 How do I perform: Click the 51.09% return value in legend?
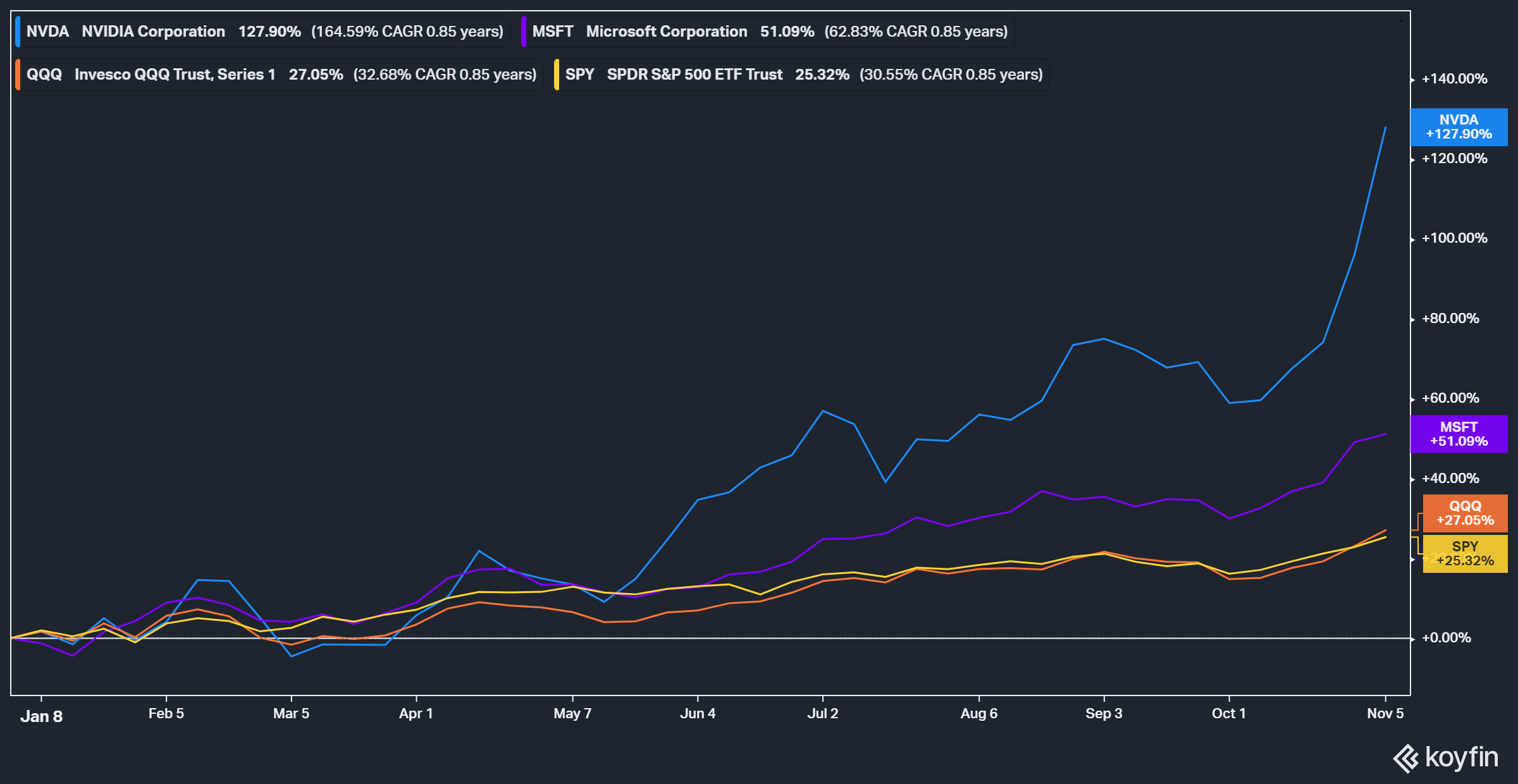pos(787,32)
